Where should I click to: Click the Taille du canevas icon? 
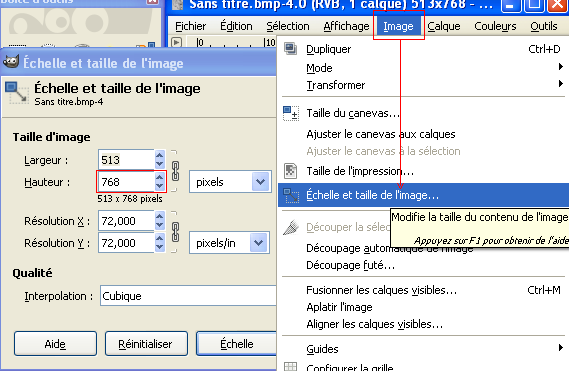click(291, 113)
